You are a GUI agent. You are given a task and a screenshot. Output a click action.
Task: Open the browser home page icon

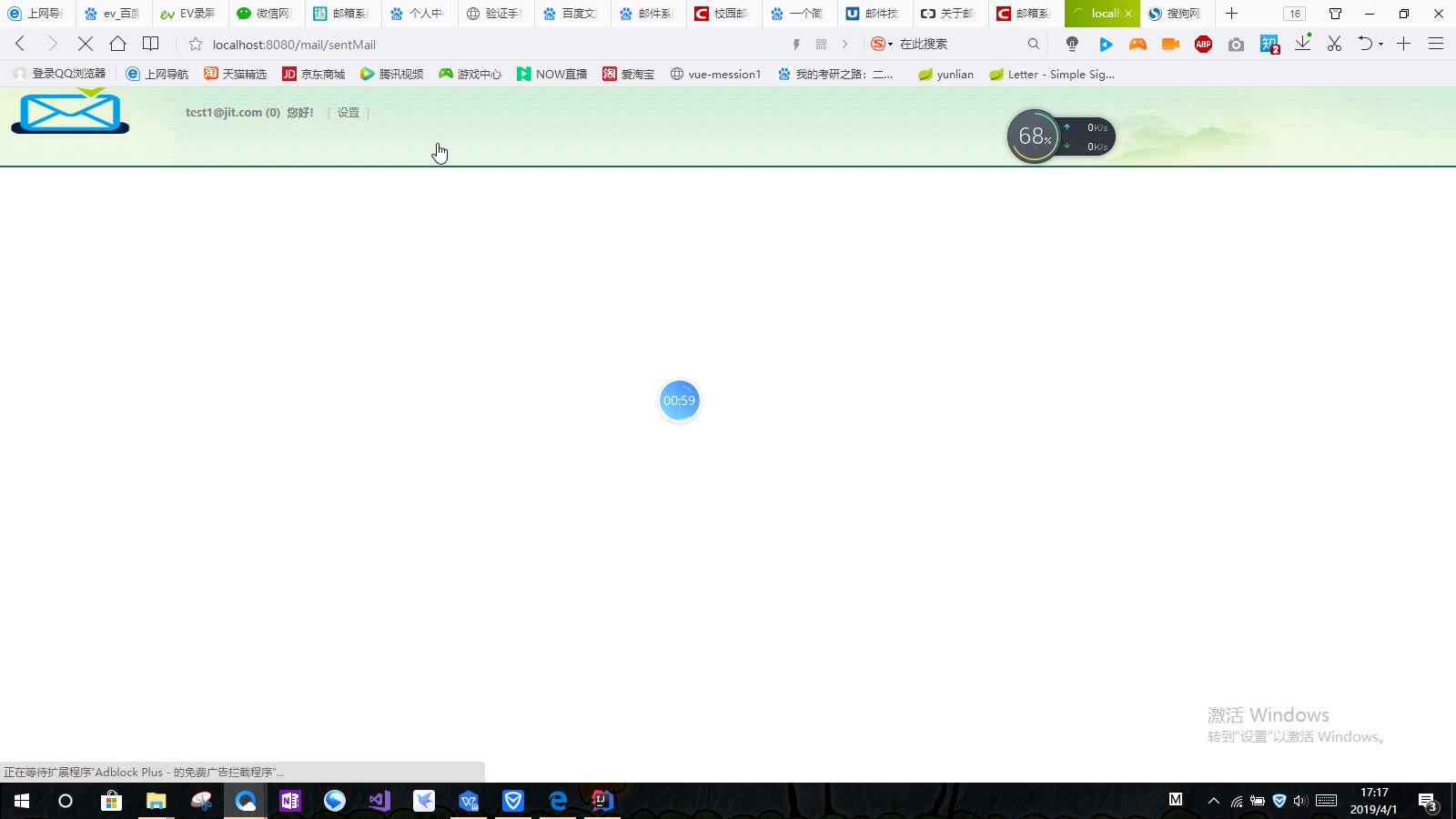coord(117,44)
